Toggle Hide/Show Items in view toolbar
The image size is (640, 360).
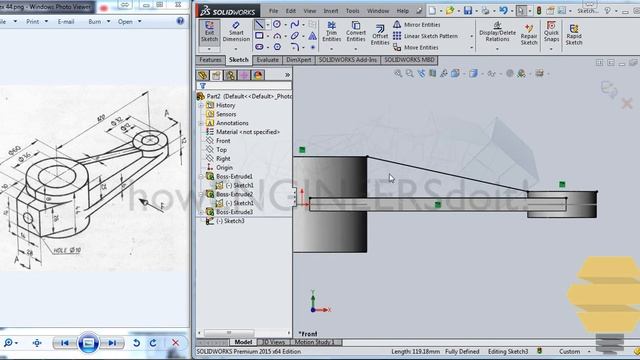click(492, 73)
